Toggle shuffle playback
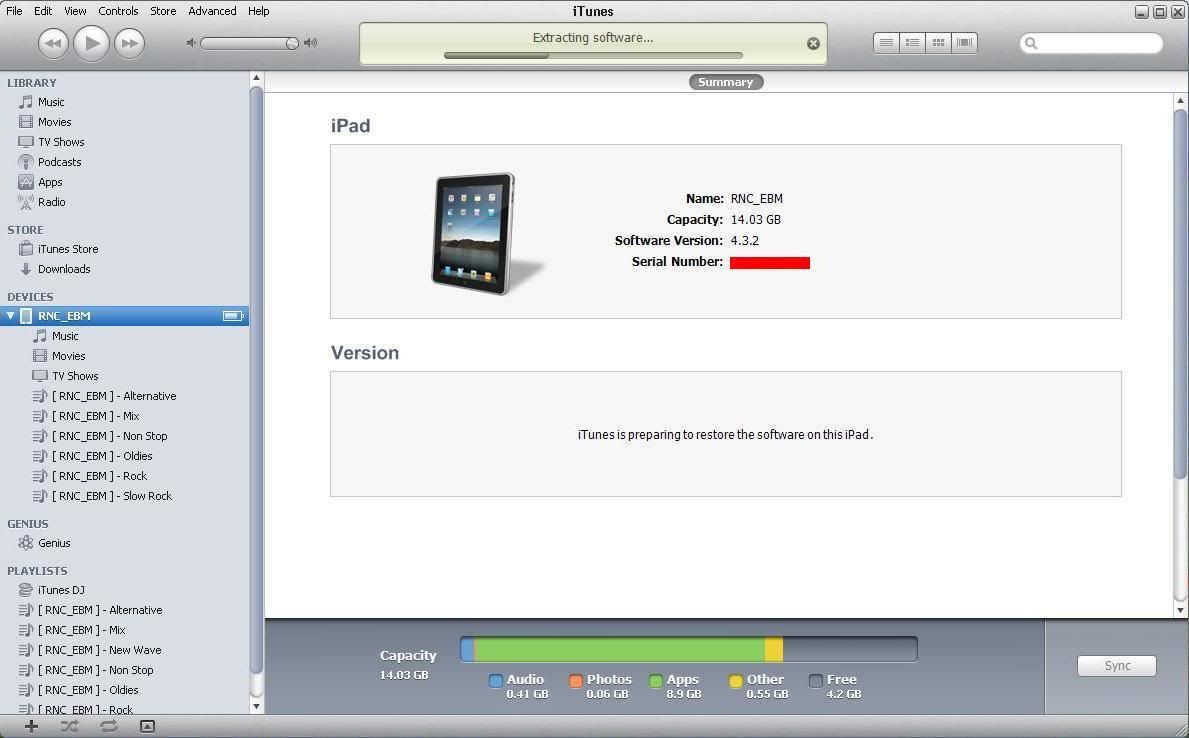The height and width of the screenshot is (738, 1189). [69, 727]
